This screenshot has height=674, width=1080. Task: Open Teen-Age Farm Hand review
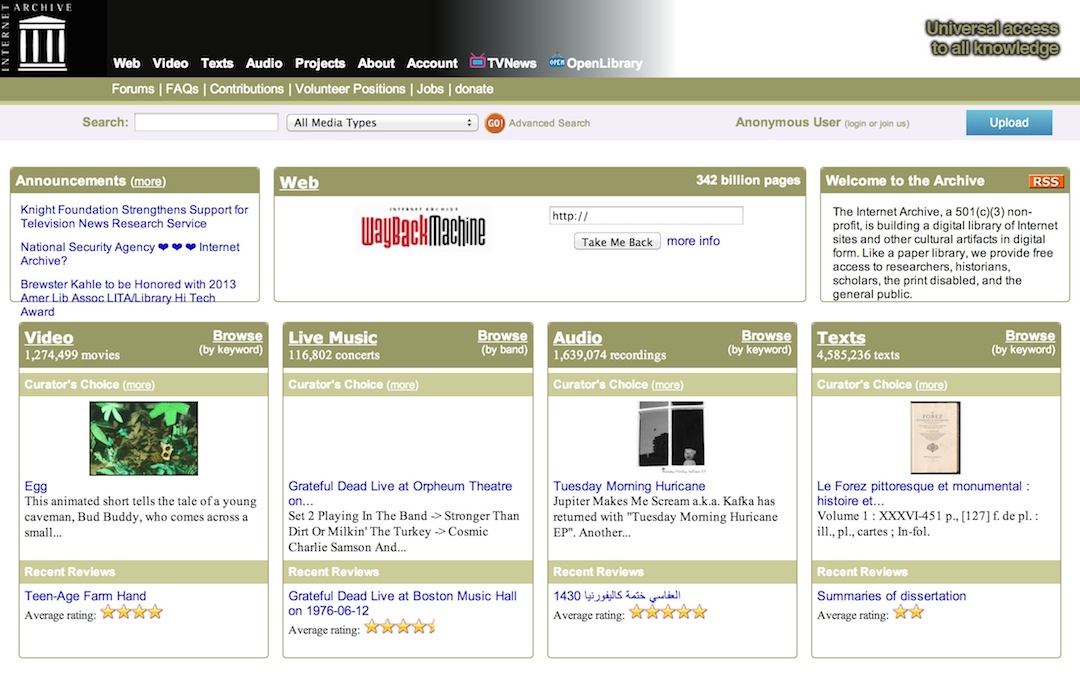(x=85, y=596)
